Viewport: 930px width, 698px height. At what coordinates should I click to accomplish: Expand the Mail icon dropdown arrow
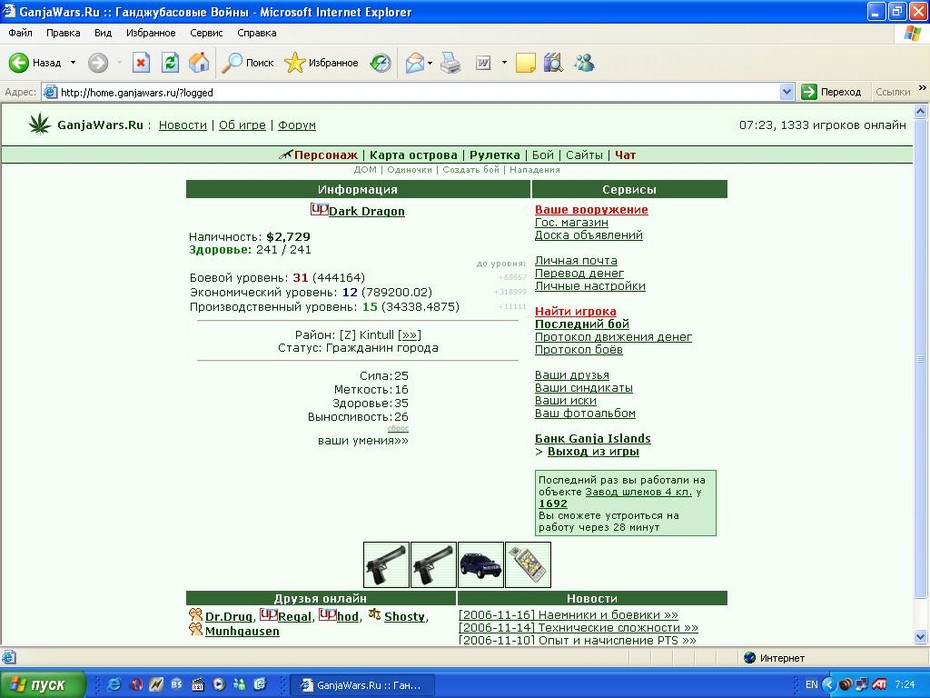click(x=430, y=62)
